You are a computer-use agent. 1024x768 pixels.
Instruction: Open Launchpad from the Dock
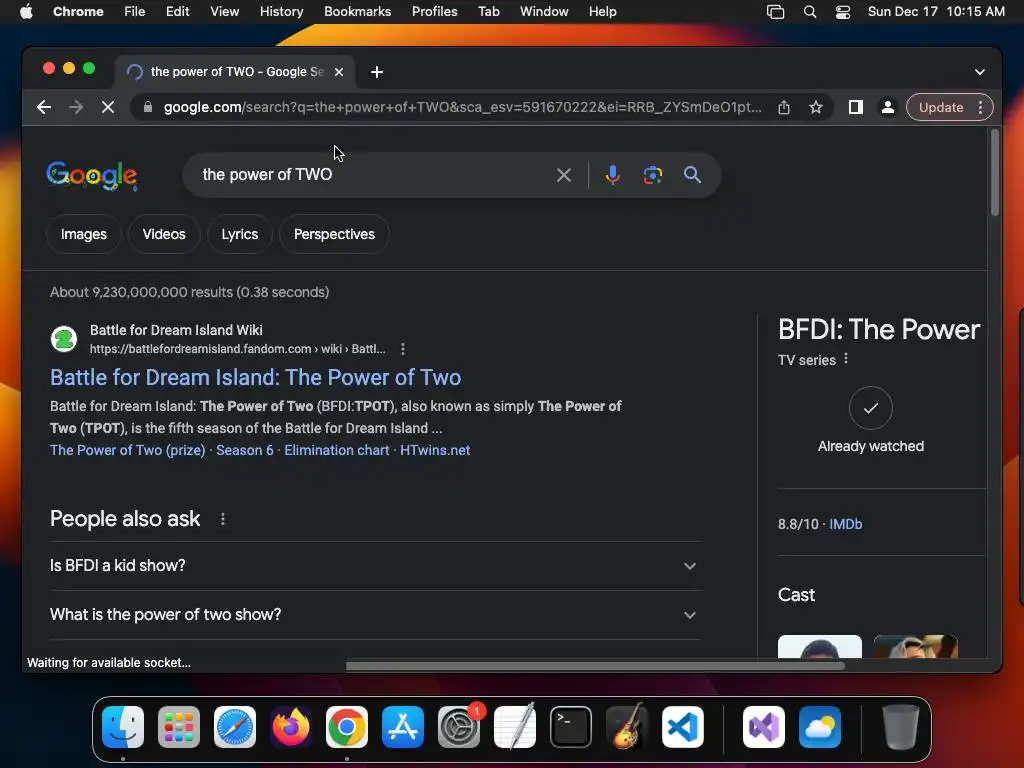tap(179, 727)
